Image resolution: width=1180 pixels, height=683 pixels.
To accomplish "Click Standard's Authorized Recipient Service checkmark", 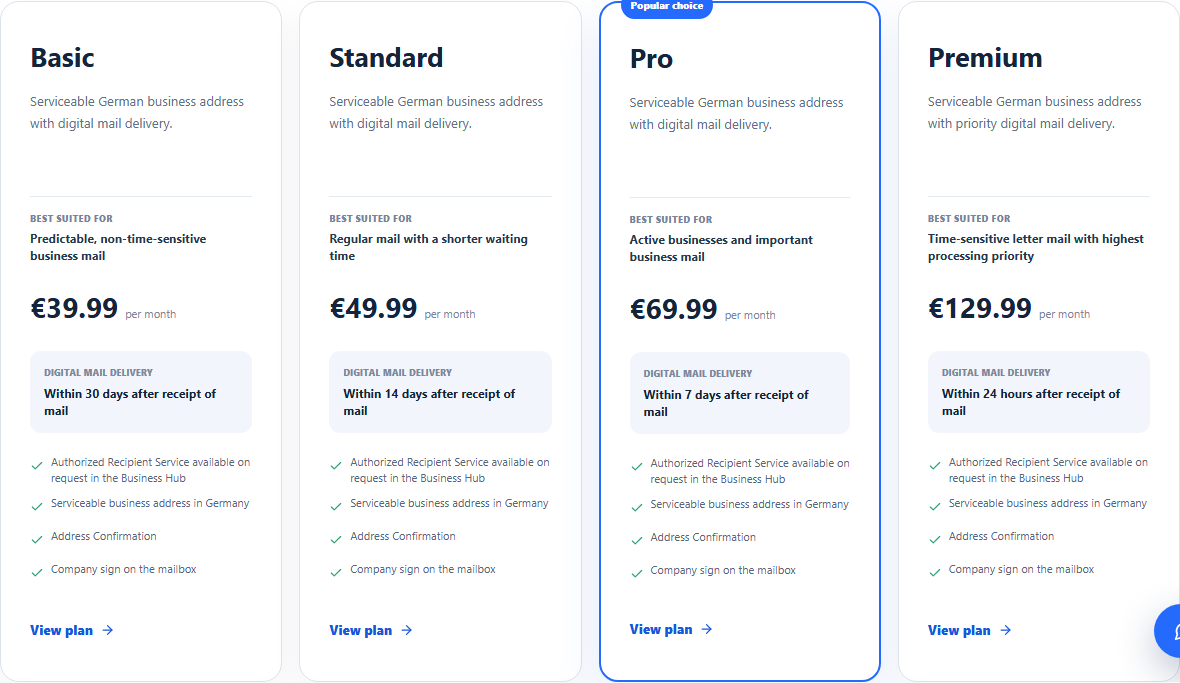I will click(336, 466).
